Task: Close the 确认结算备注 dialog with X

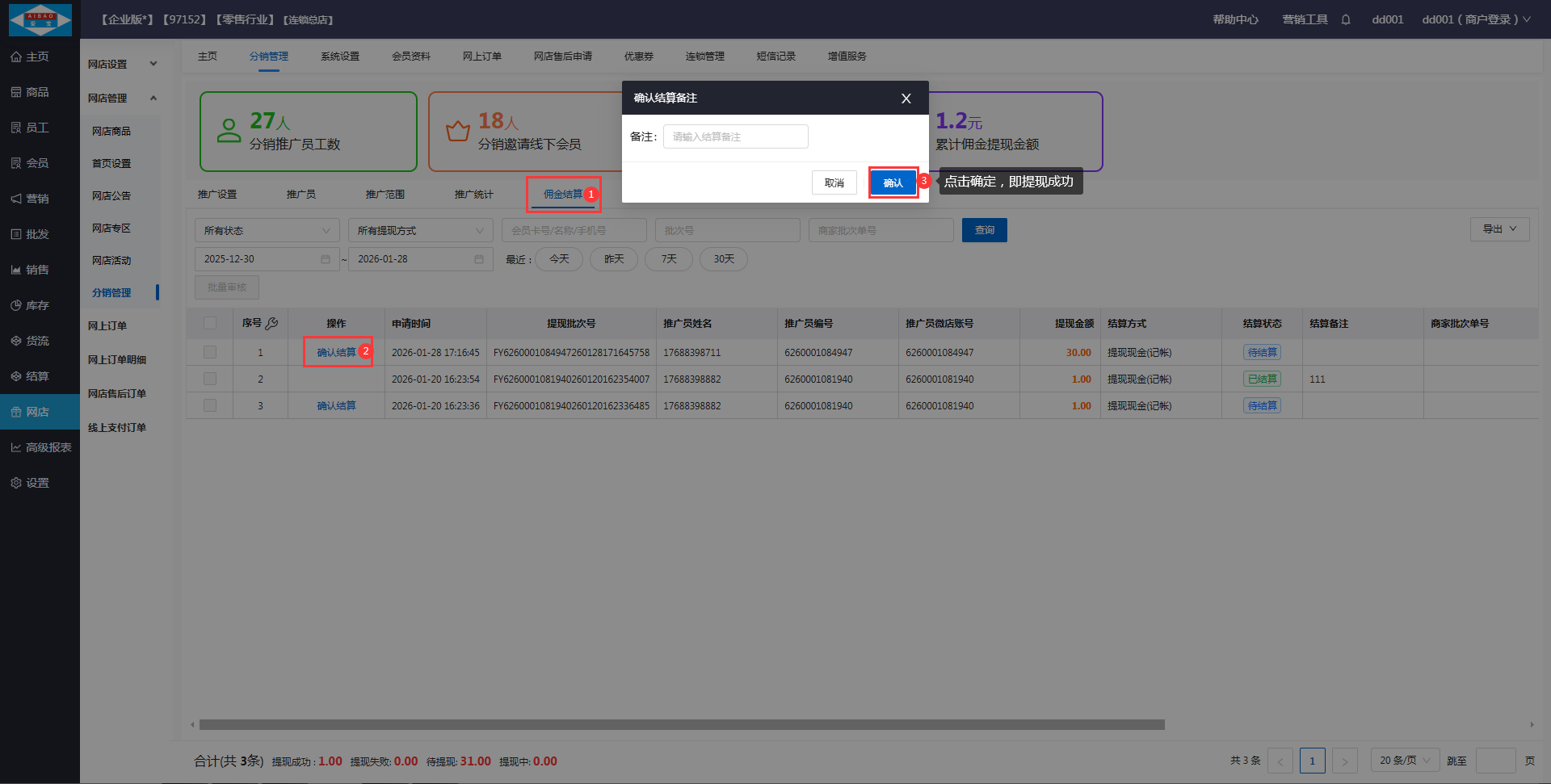Action: tap(906, 99)
